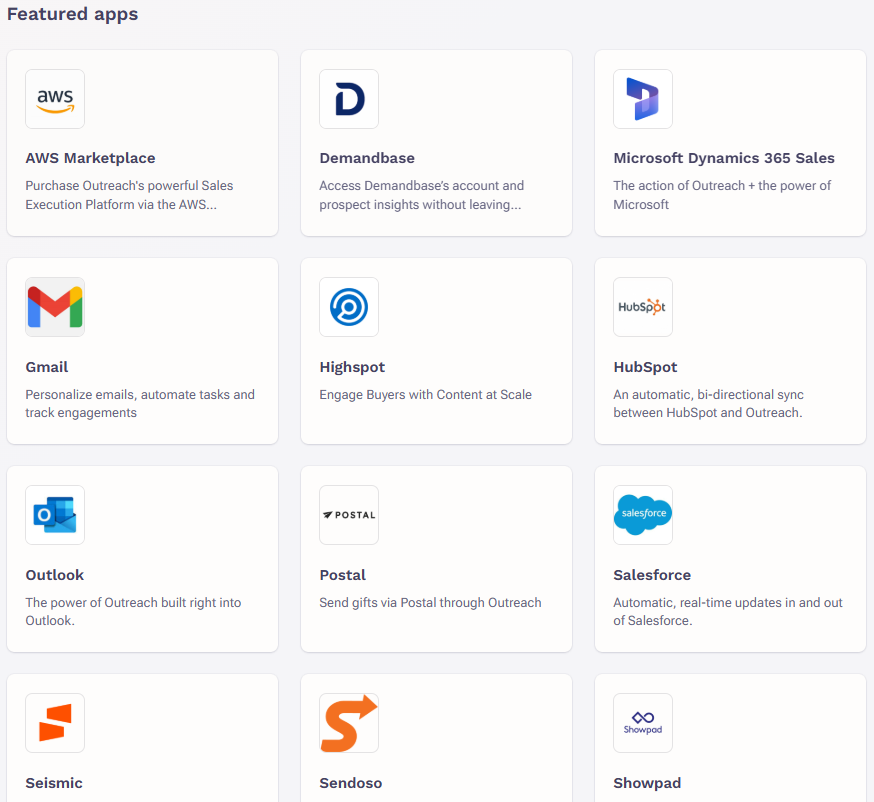Click the Outlook logo icon
This screenshot has width=874, height=802.
coord(55,515)
